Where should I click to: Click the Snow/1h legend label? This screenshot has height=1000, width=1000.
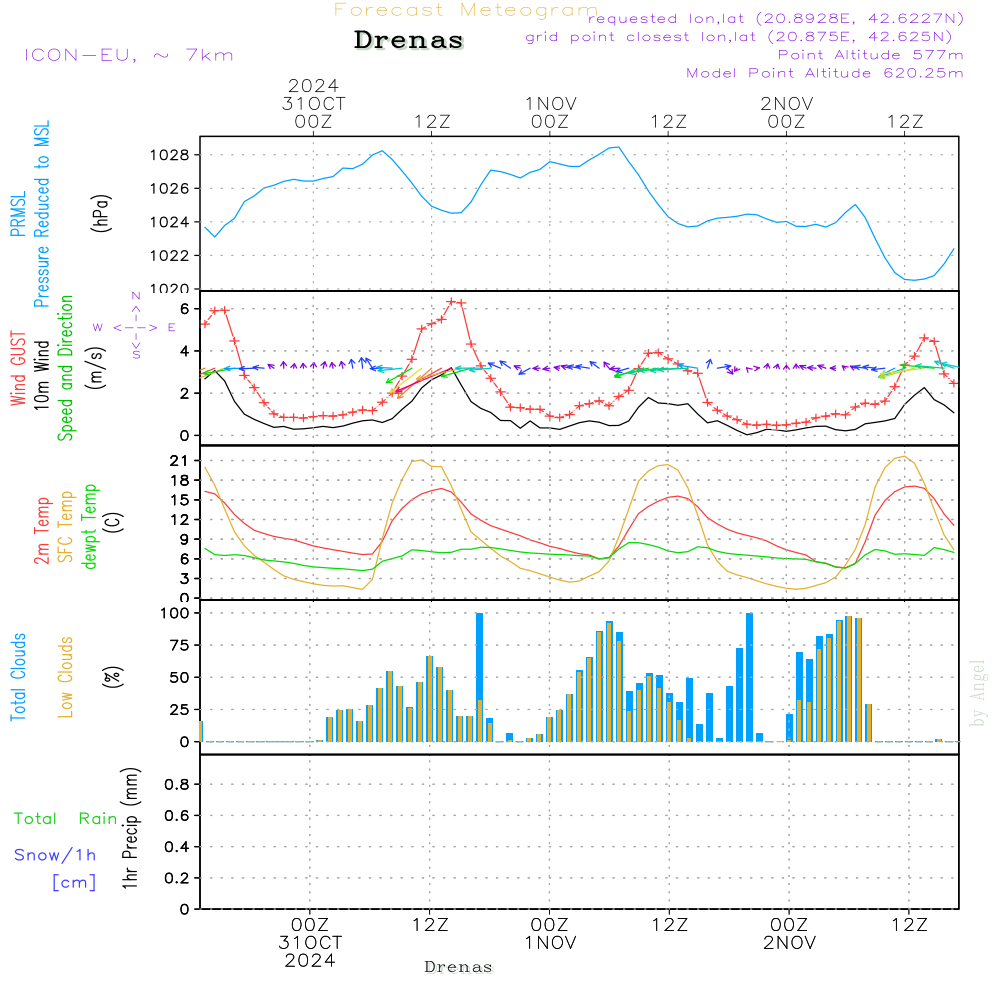[55, 855]
